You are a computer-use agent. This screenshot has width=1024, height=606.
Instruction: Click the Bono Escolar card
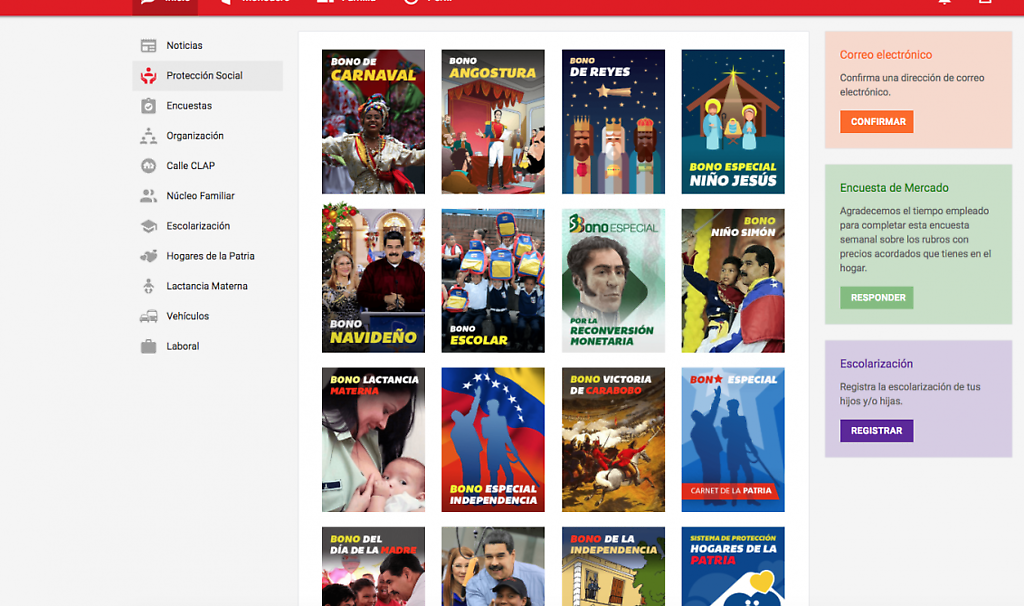point(493,281)
